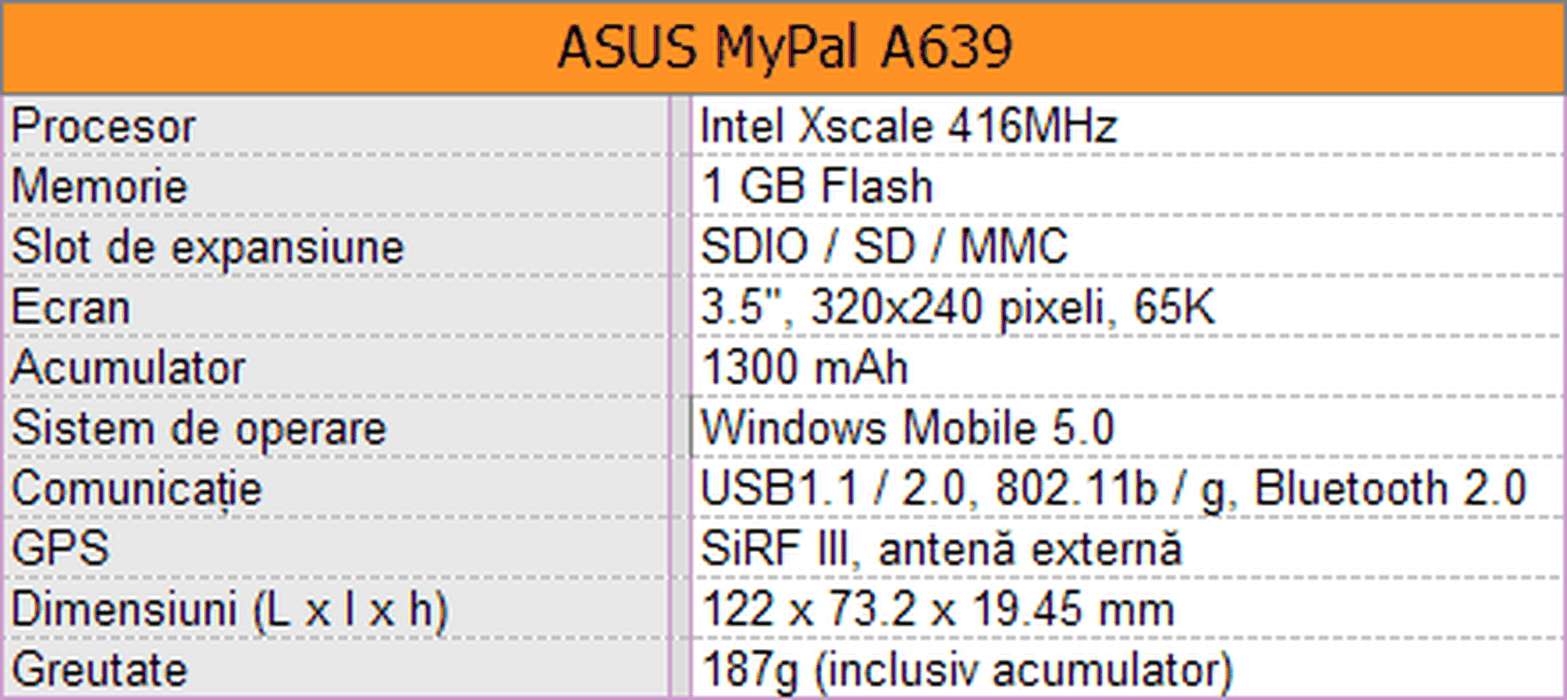Click the Windows Mobile 5.0 cell
This screenshot has width=1567, height=700.
pos(907,429)
